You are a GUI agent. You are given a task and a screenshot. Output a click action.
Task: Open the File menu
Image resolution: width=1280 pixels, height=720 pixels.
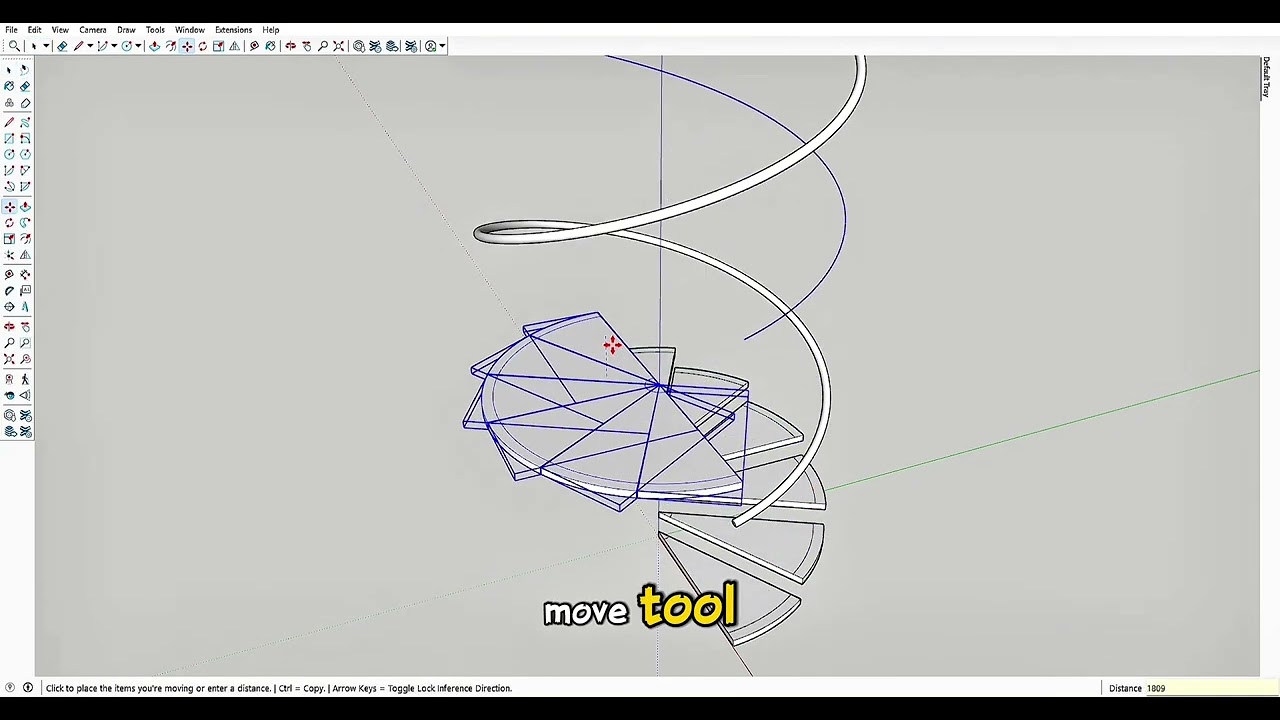(x=11, y=30)
